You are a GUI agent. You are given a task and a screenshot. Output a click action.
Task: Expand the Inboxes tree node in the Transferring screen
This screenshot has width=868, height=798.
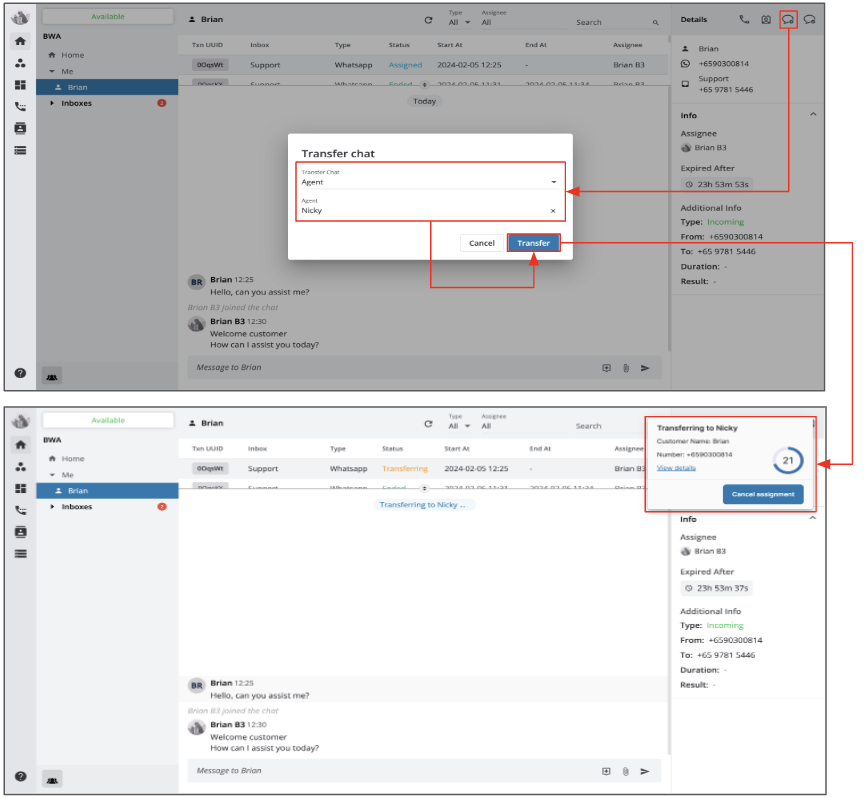[52, 506]
